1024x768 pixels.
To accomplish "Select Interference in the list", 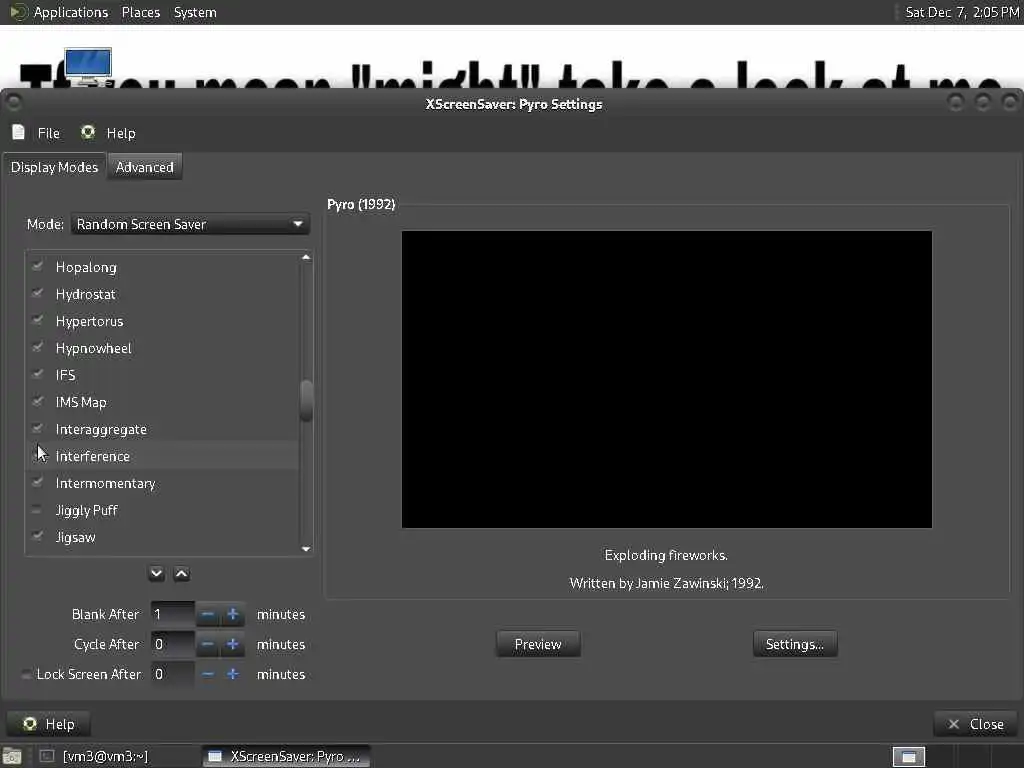I will (93, 456).
